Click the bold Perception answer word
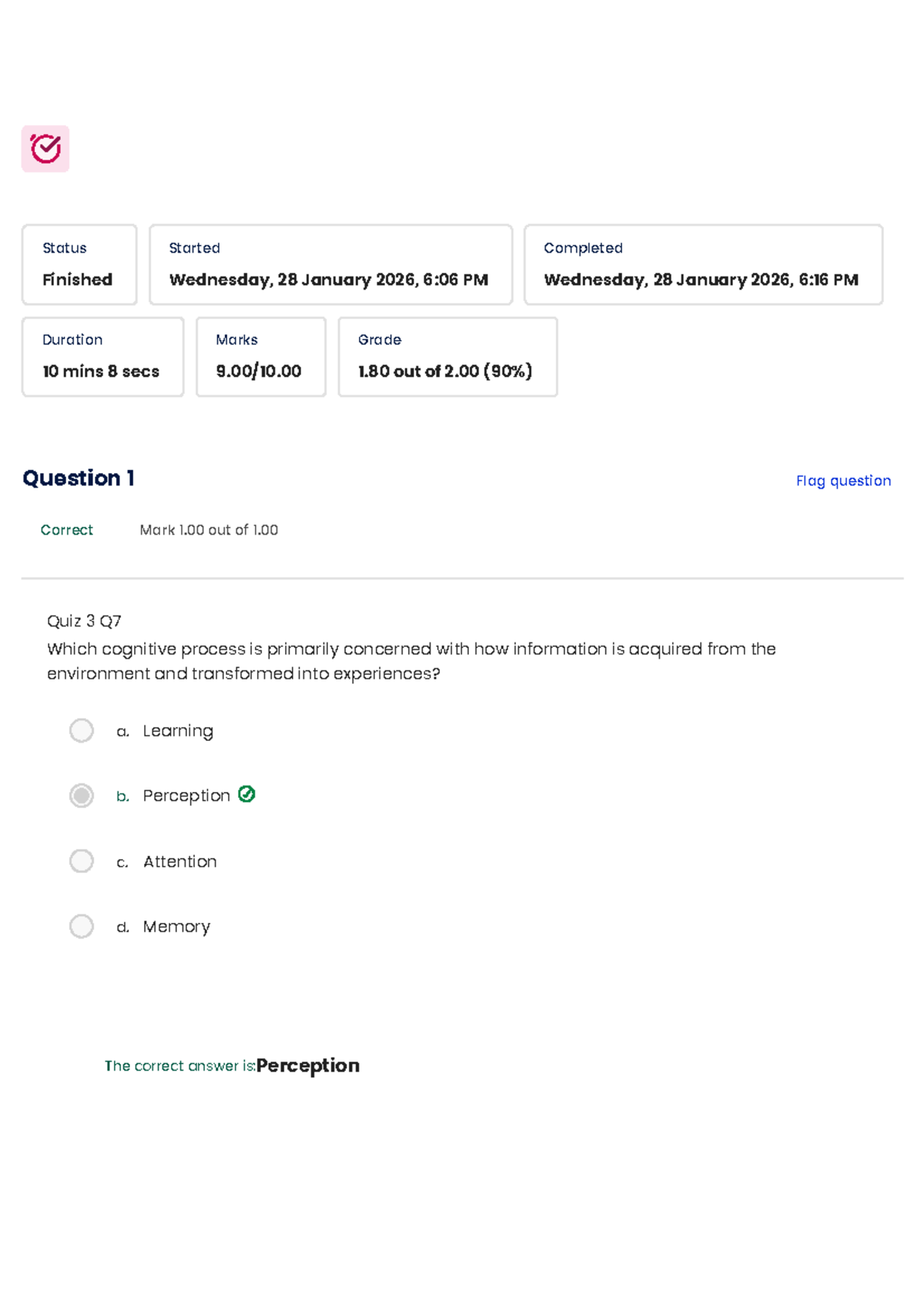Image resolution: width=924 pixels, height=1308 pixels. coord(308,1065)
